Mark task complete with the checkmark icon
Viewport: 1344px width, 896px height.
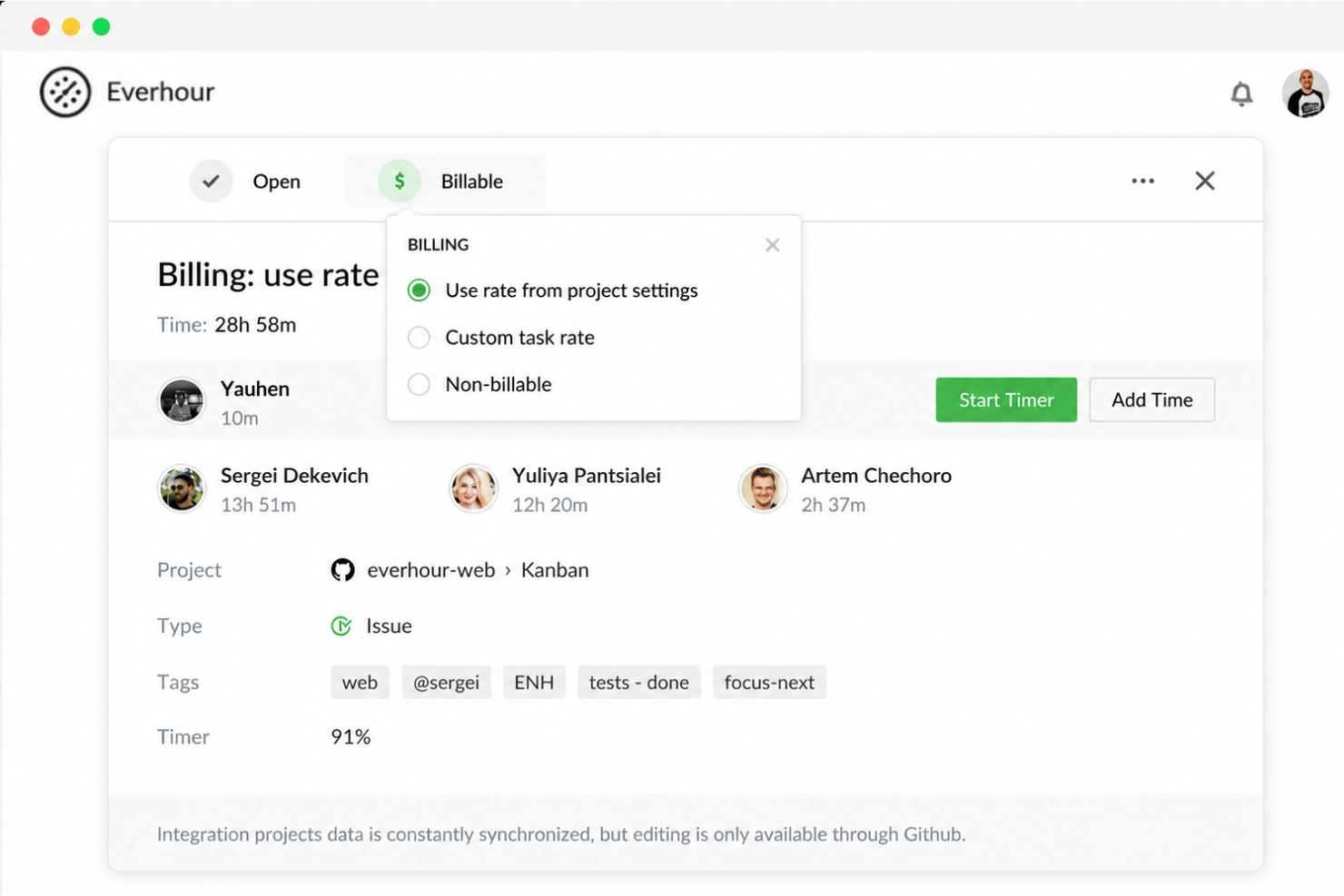(211, 181)
